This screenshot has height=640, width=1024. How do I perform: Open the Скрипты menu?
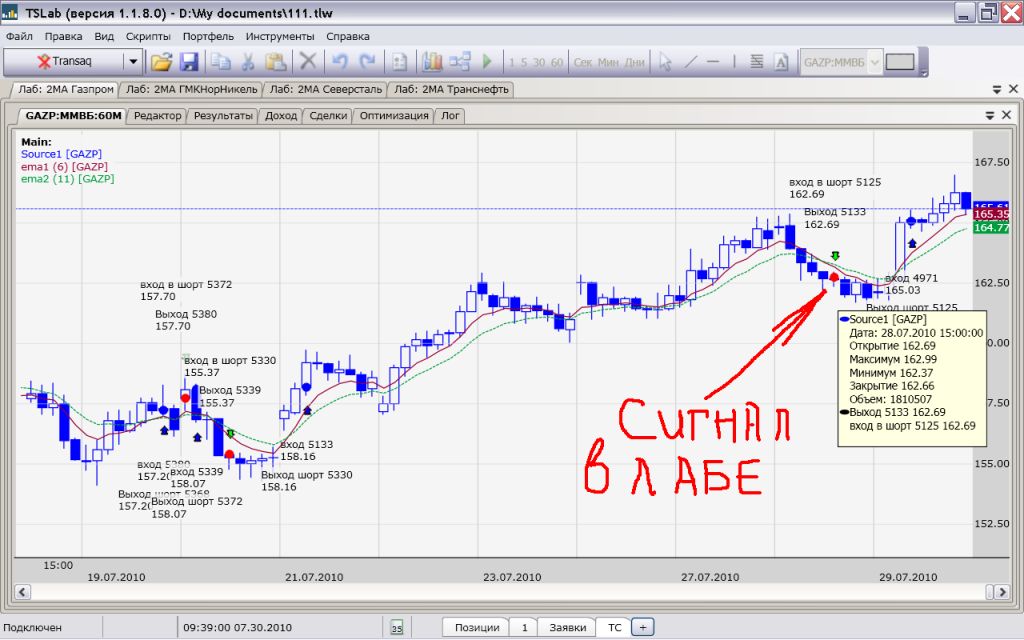point(148,37)
